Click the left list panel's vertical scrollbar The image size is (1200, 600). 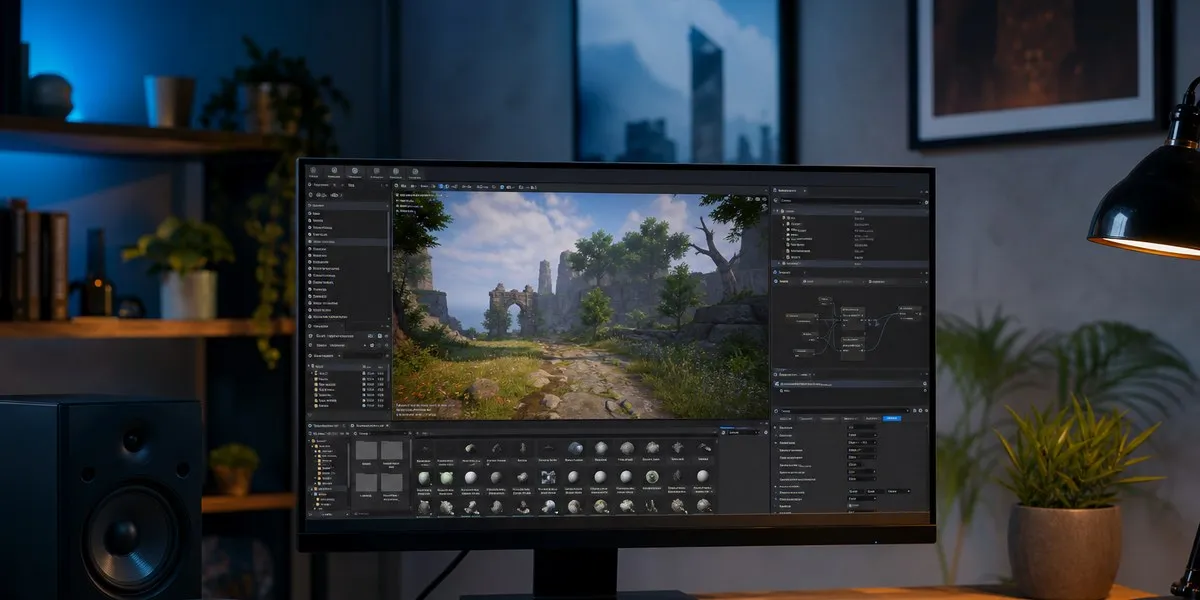pos(389,240)
